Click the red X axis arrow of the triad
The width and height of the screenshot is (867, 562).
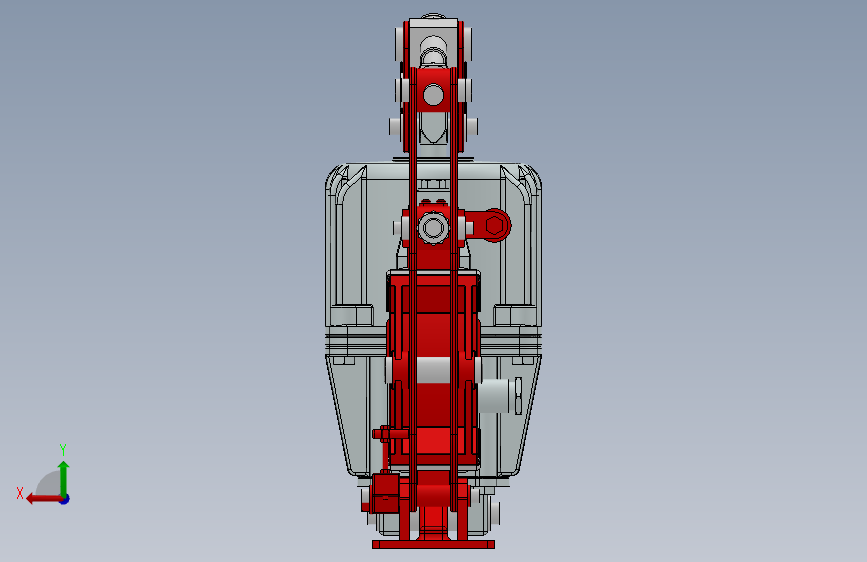click(44, 499)
